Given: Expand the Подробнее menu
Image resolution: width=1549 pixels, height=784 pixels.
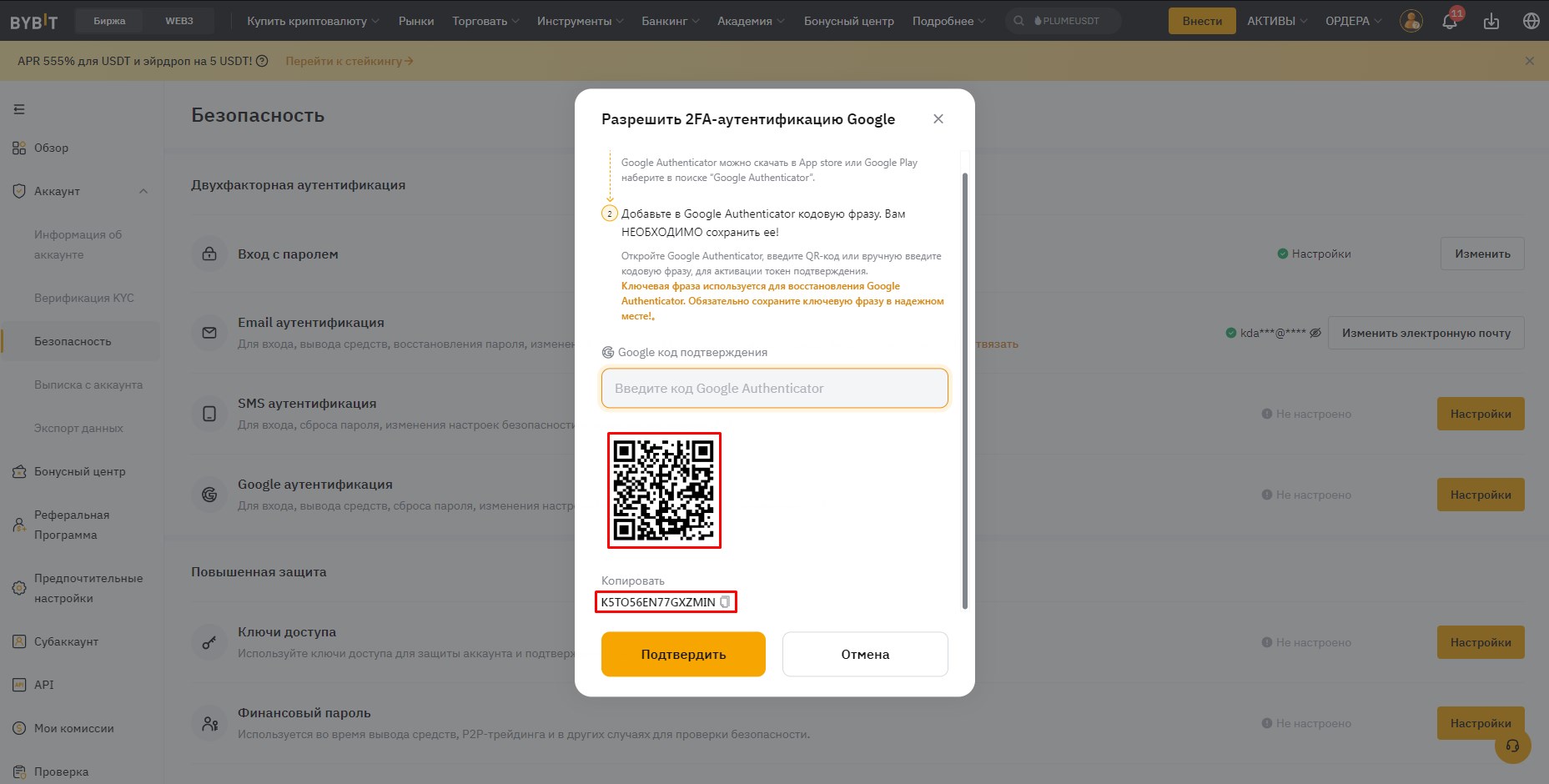Looking at the screenshot, I should click(949, 21).
